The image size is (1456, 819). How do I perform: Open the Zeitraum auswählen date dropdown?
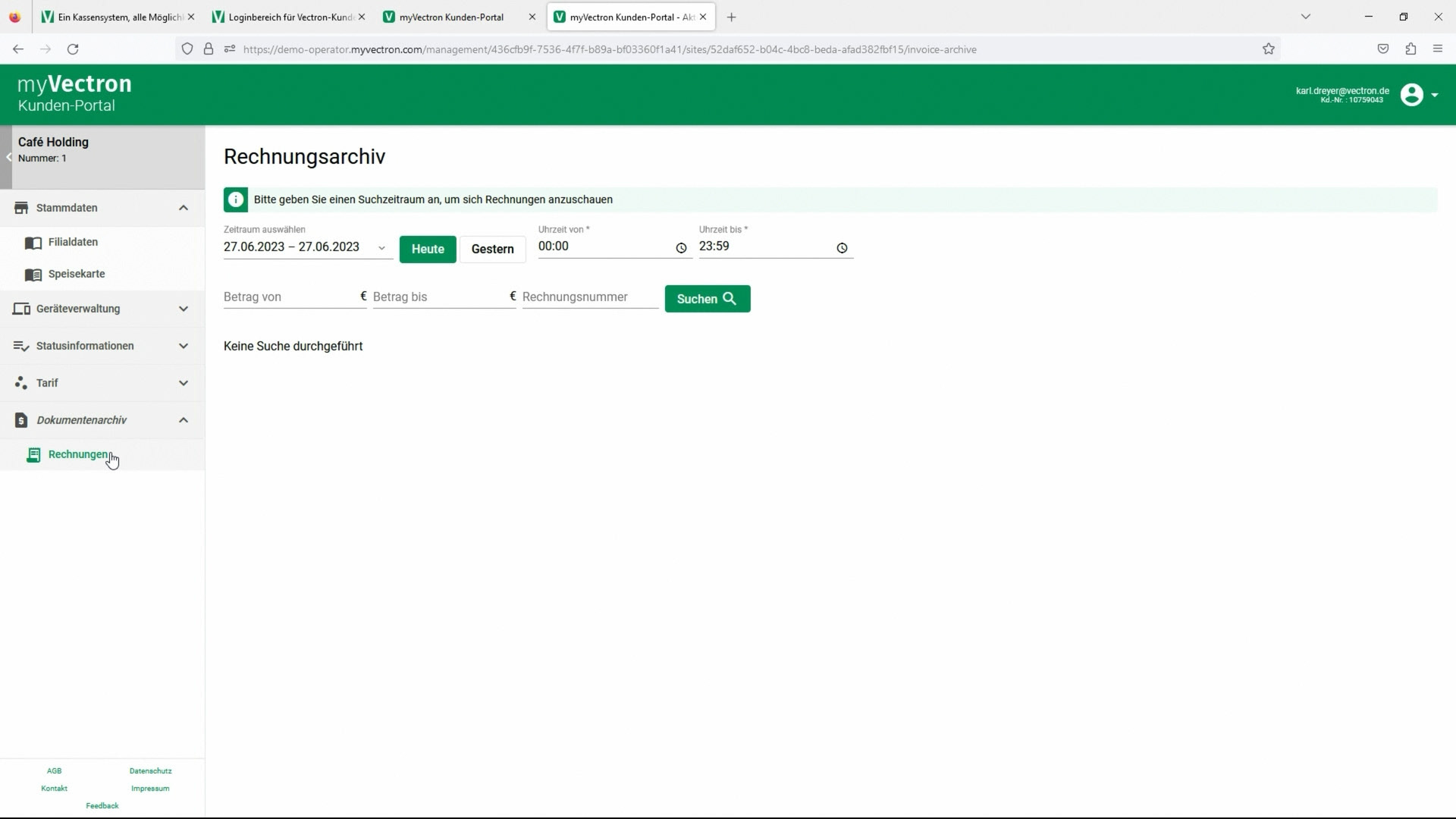tap(381, 248)
